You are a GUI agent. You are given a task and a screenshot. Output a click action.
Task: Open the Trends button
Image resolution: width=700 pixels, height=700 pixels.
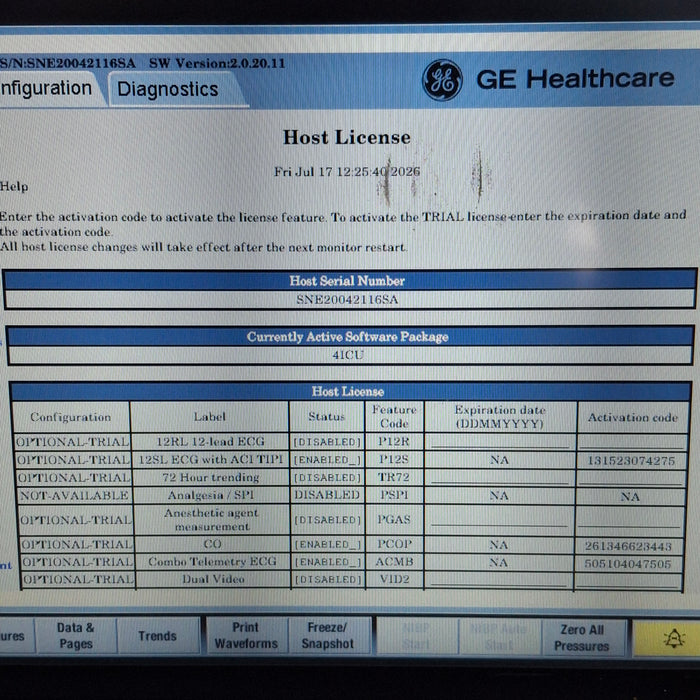(x=158, y=636)
